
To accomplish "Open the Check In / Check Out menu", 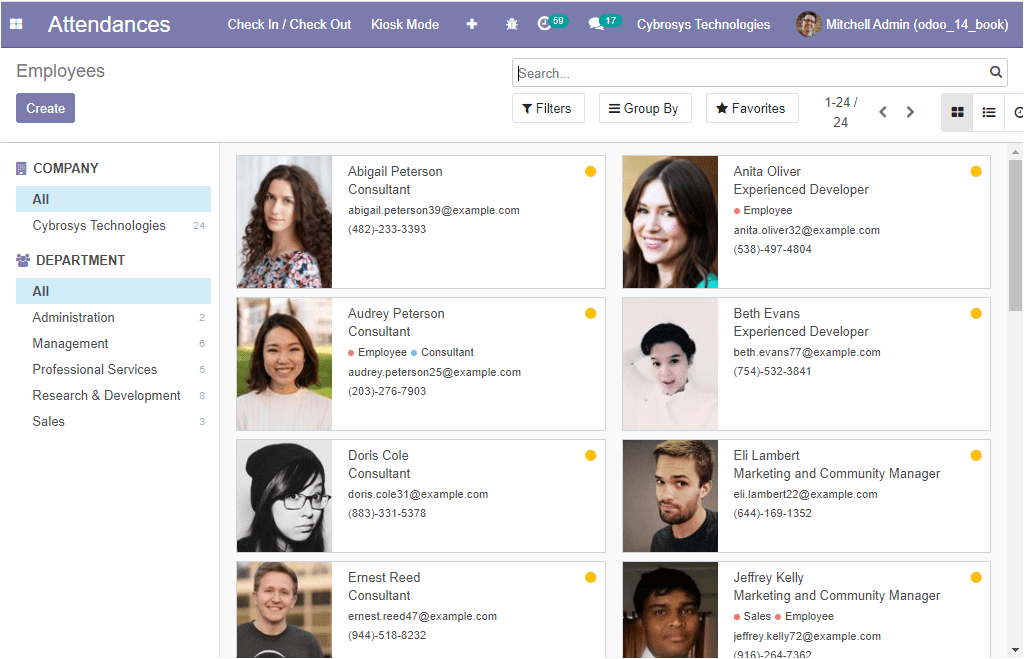I will (x=289, y=24).
